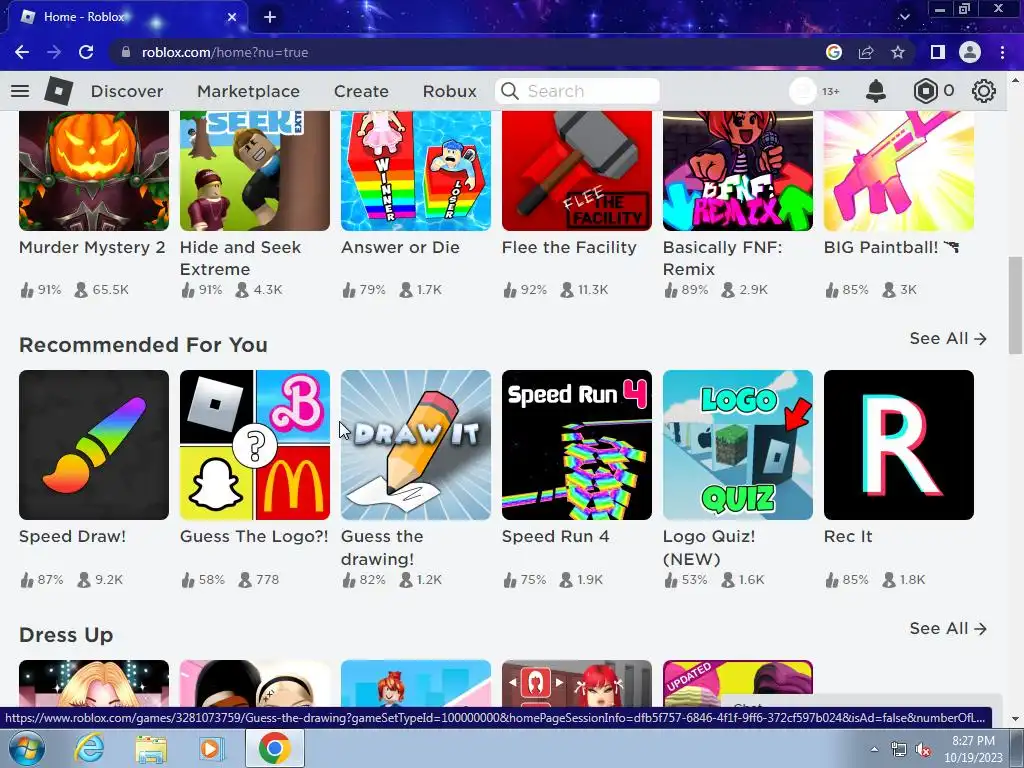Open the Windows Start button
Viewport: 1024px width, 768px height.
(26, 748)
